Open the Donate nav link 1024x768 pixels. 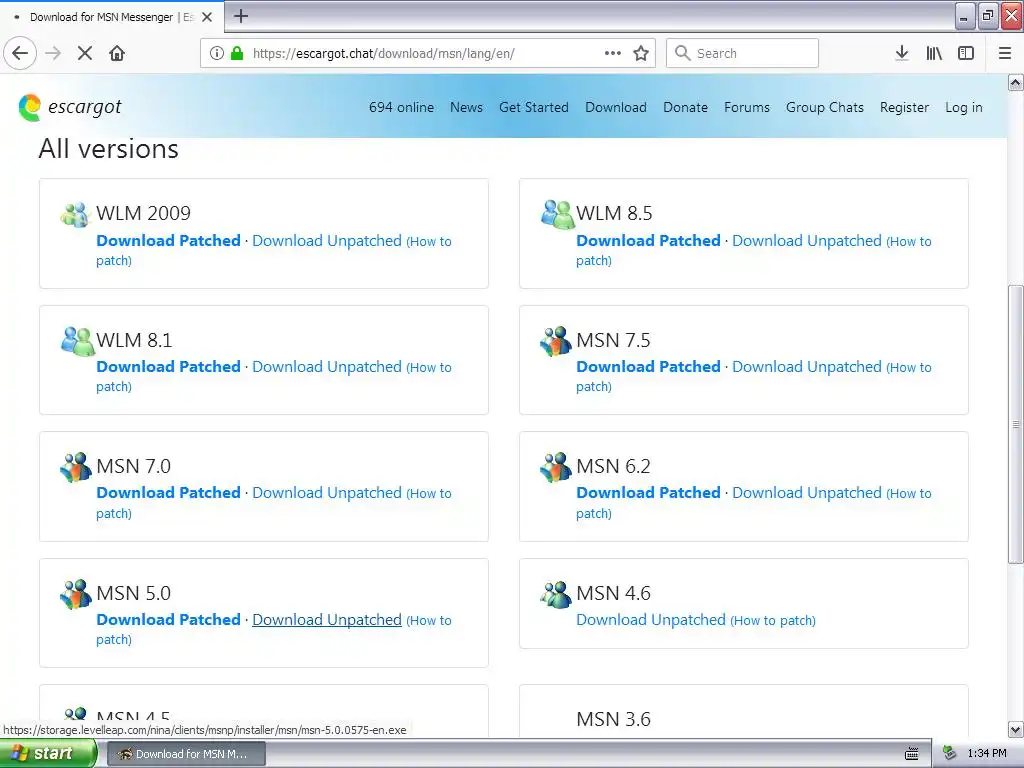(685, 107)
